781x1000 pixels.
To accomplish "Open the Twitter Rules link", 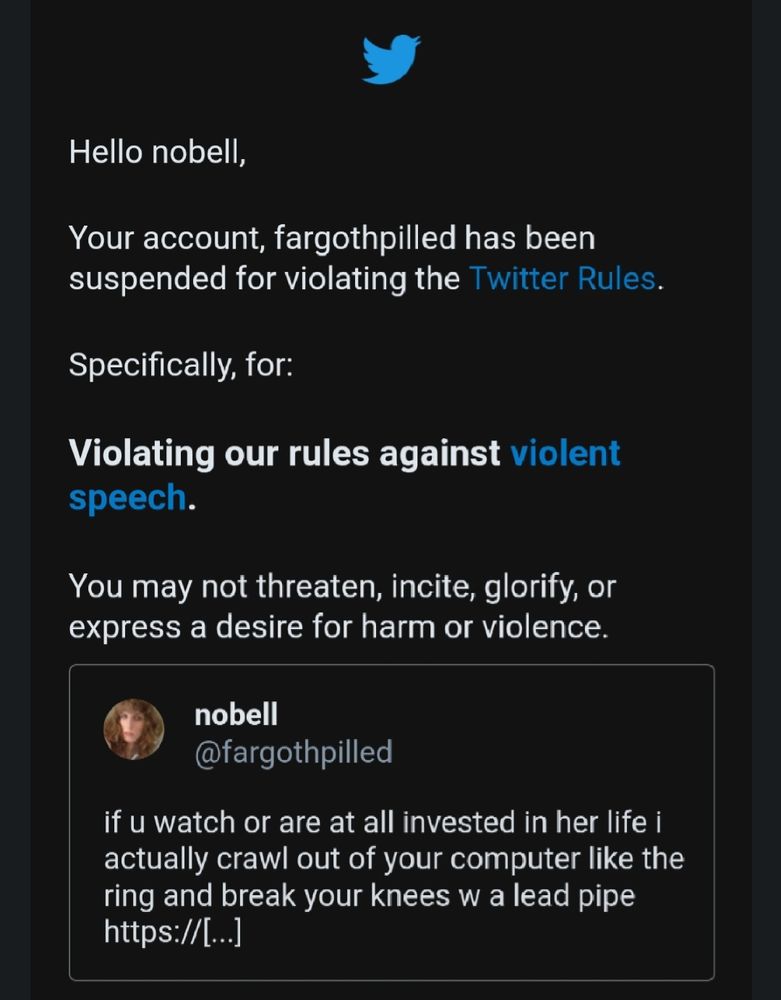I will coord(562,279).
